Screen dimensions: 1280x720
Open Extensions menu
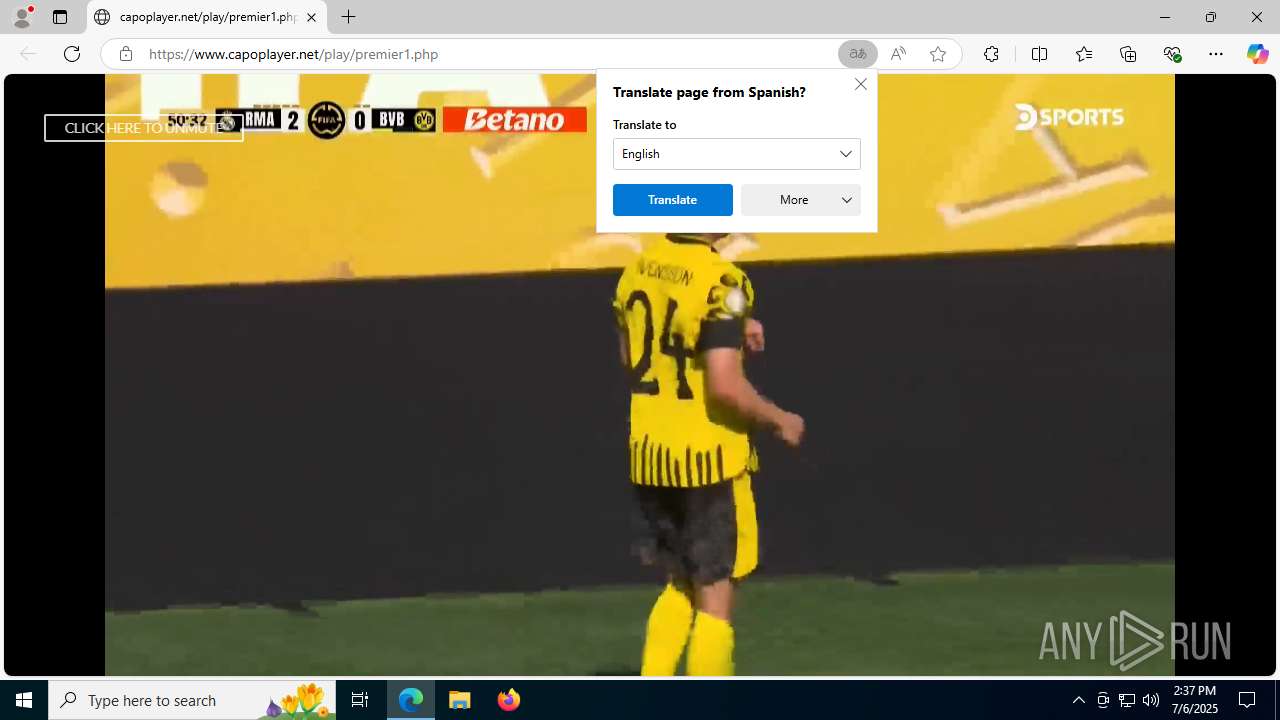tap(991, 54)
